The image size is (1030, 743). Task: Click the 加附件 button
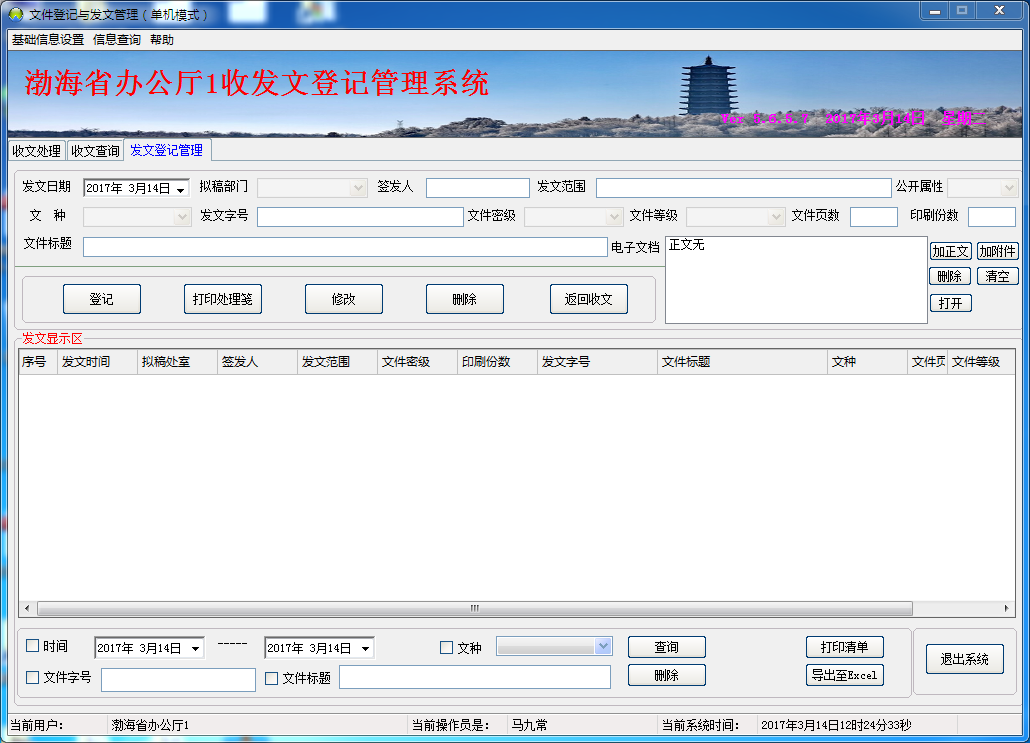tap(997, 251)
